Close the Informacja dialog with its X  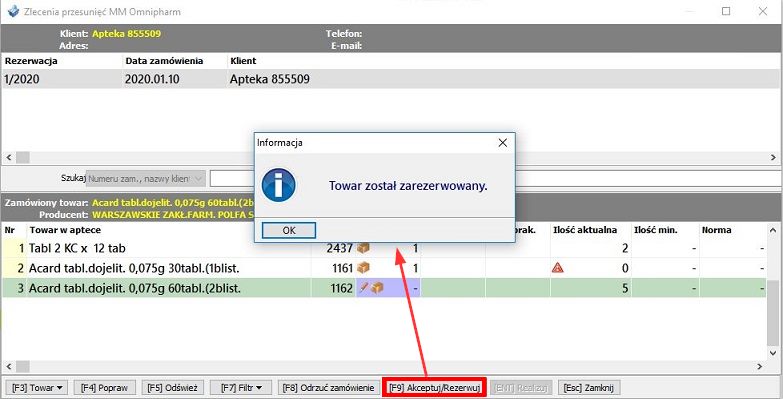[503, 143]
